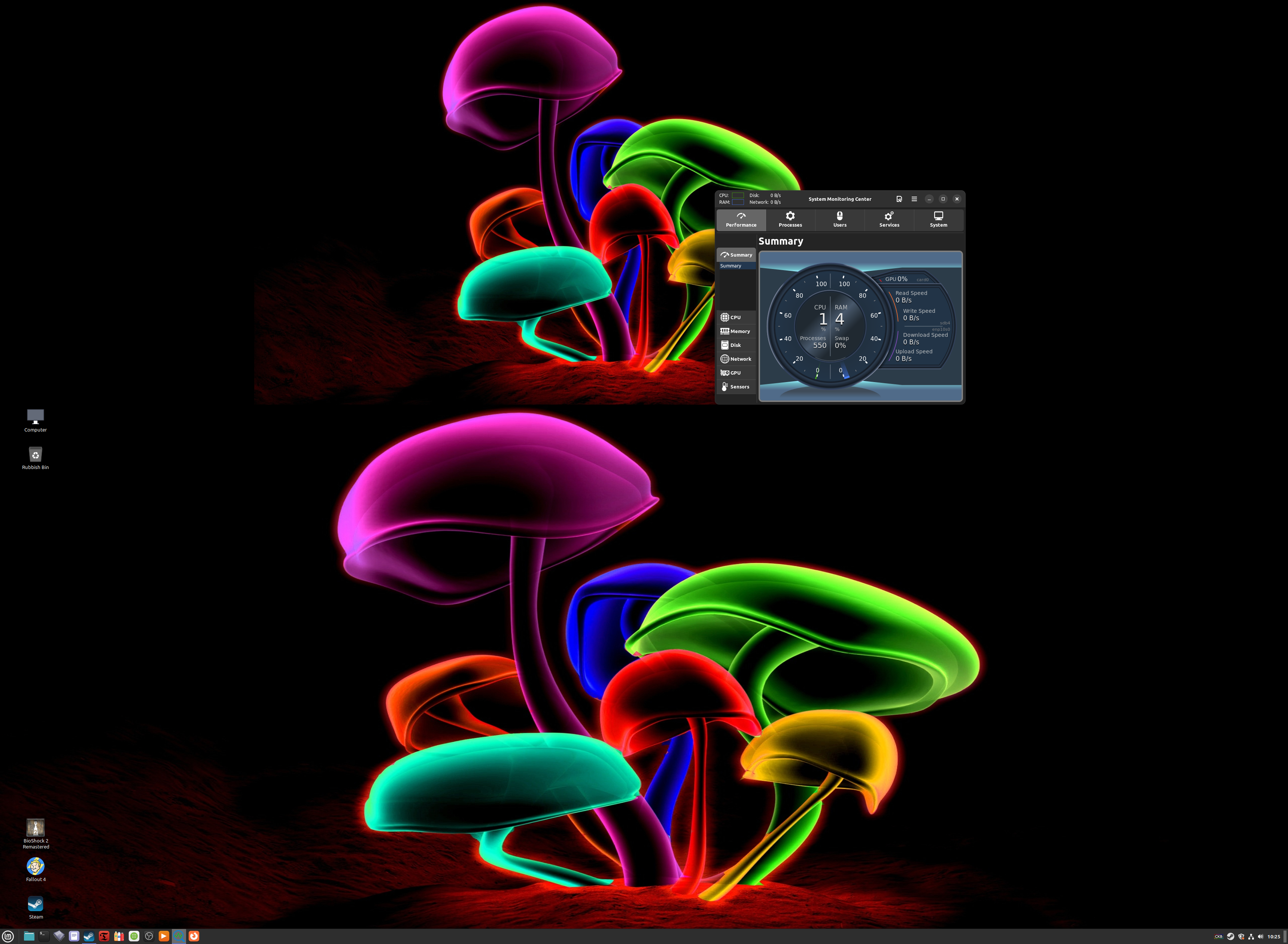Select the Summary sidebar button
The image size is (1288, 944).
coord(736,255)
